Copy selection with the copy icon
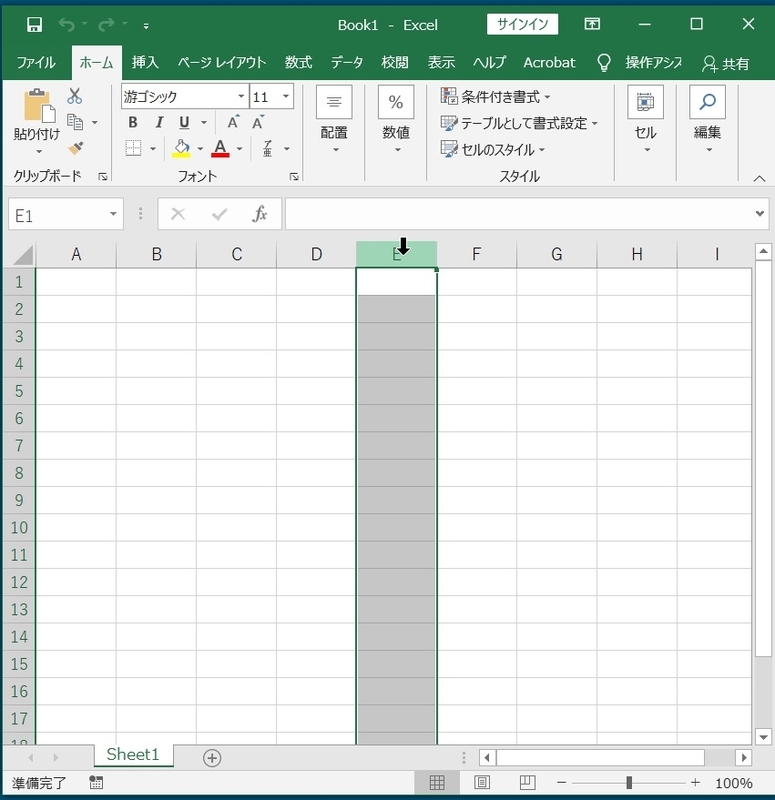775x800 pixels. coord(75,122)
